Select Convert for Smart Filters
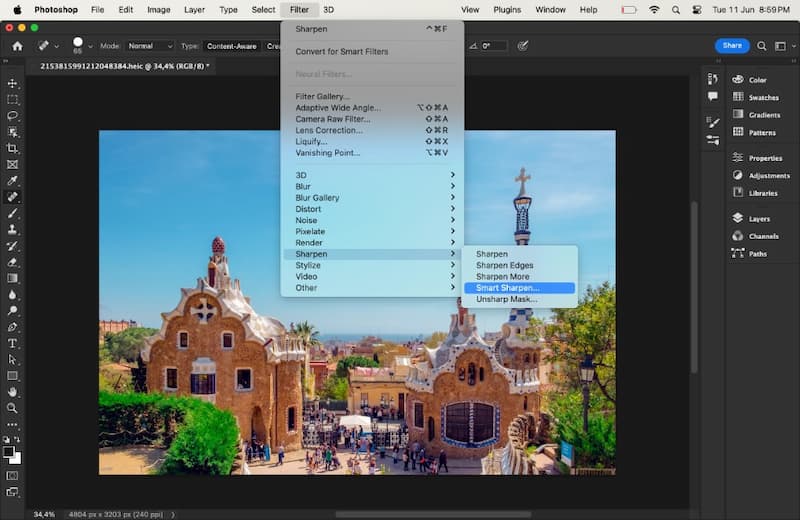800x520 pixels. 372,52
